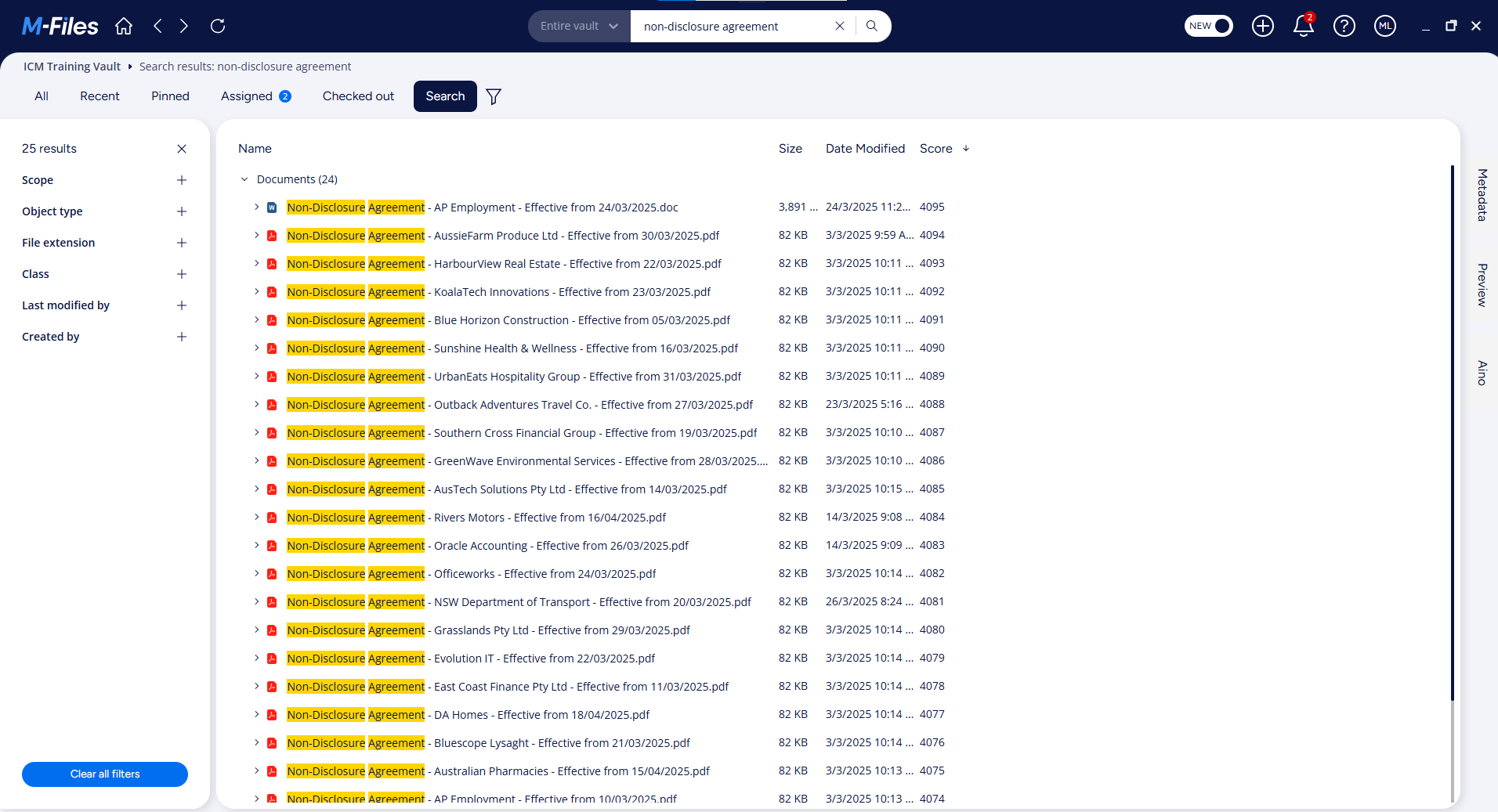Refresh the current view
This screenshot has width=1498, height=812.
point(218,26)
